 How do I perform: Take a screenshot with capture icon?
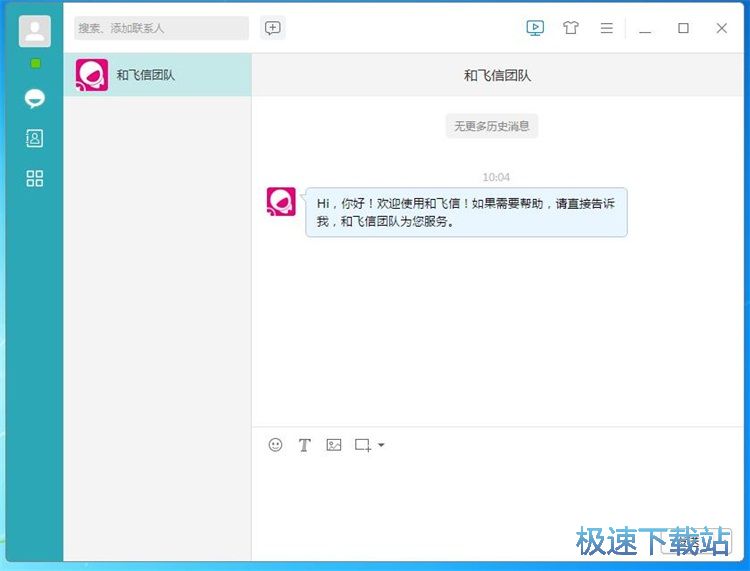pos(363,445)
